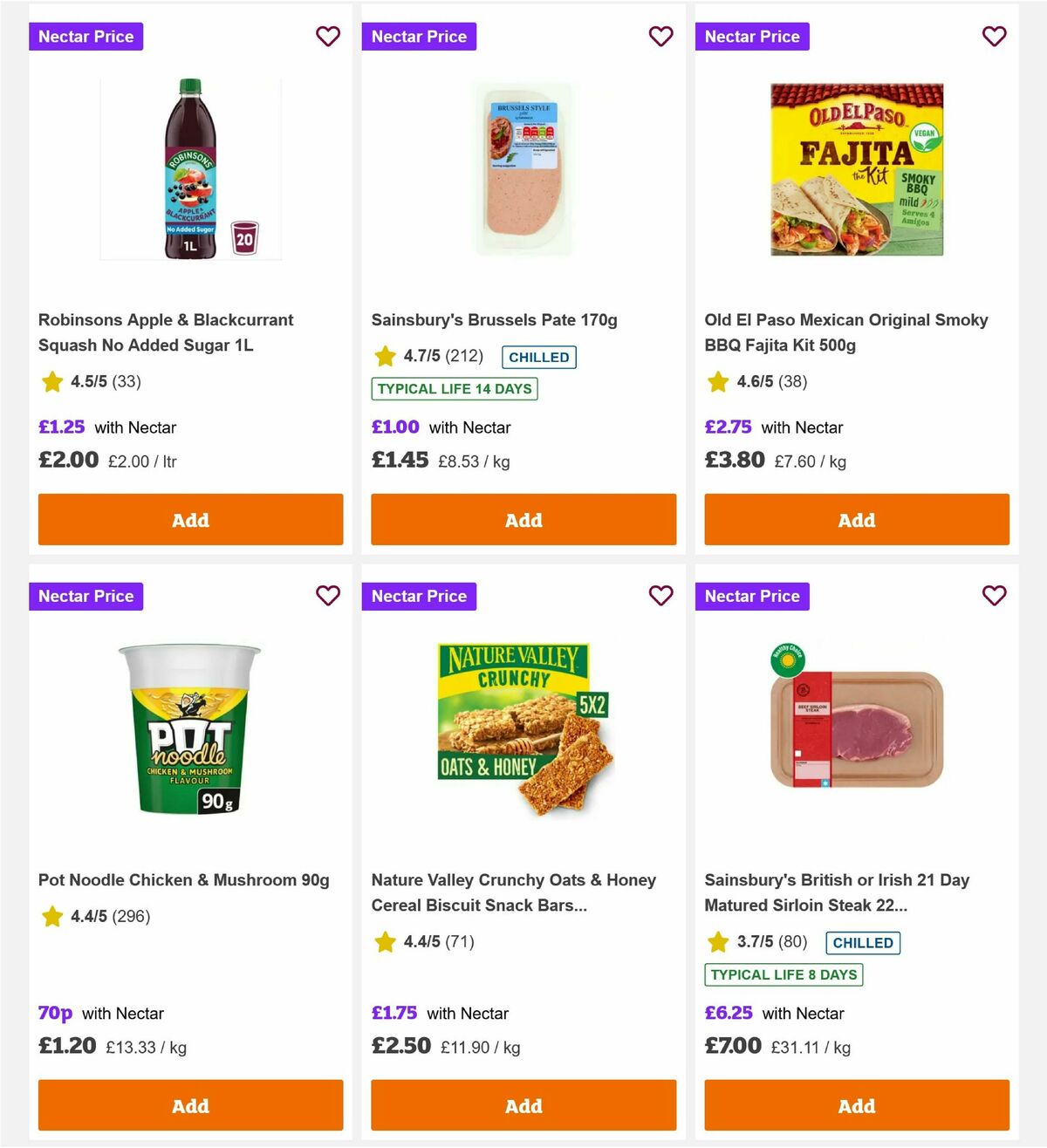Click the heart on the Sirloin Steak product
The image size is (1047, 1148).
click(x=994, y=596)
